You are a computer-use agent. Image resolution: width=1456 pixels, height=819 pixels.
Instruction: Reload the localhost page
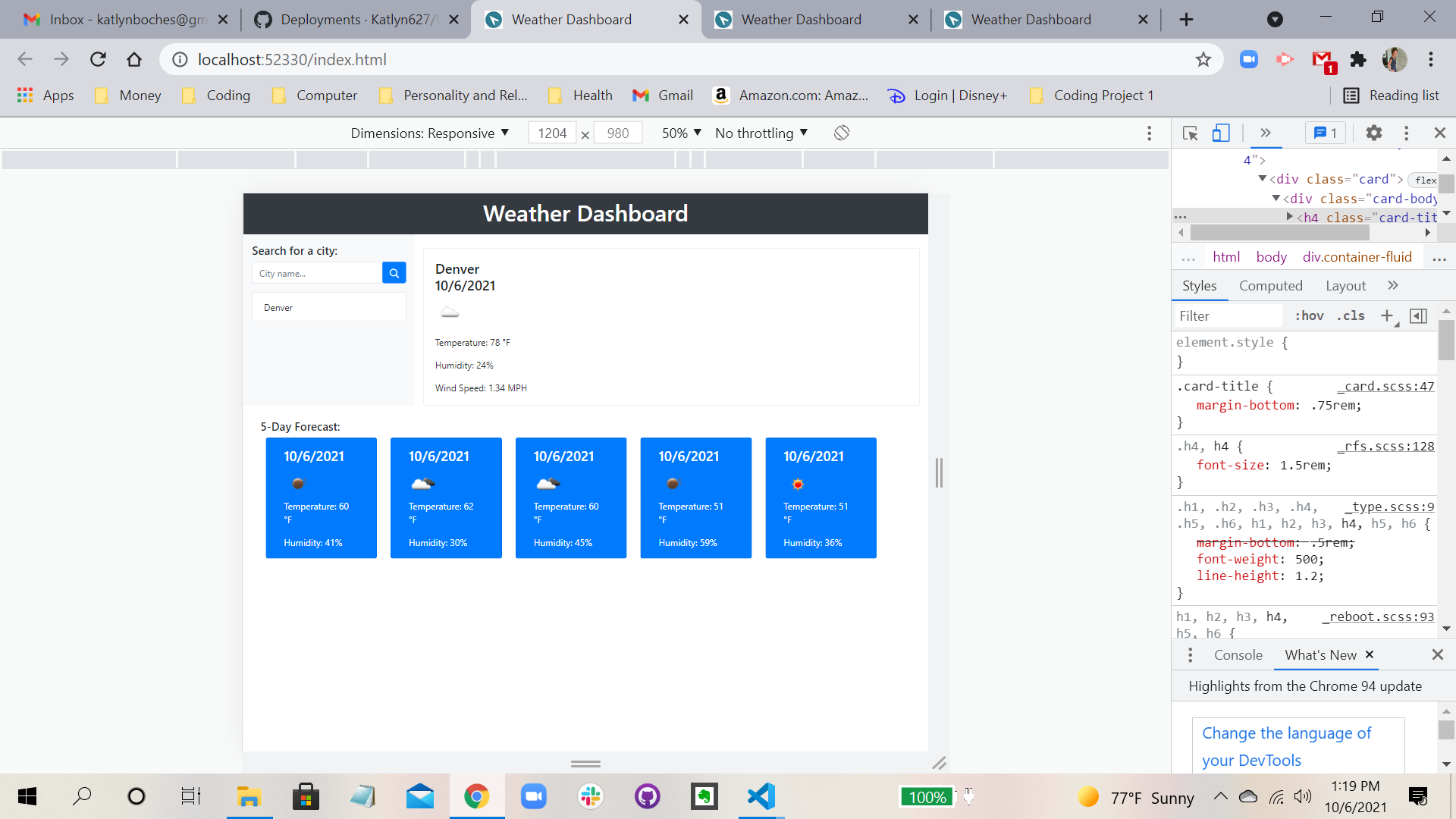coord(98,59)
